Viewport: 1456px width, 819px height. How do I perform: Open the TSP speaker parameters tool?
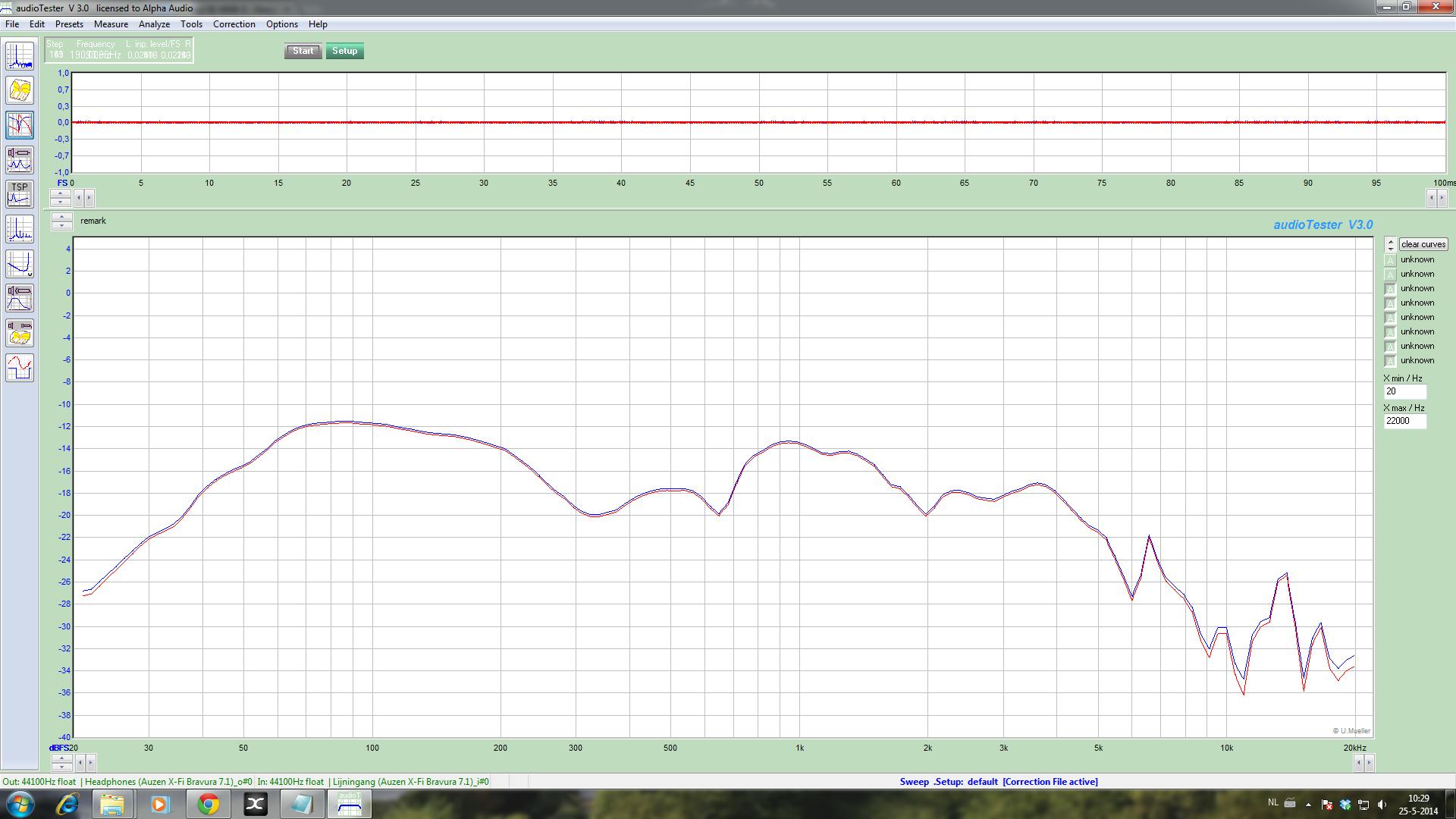coord(20,194)
